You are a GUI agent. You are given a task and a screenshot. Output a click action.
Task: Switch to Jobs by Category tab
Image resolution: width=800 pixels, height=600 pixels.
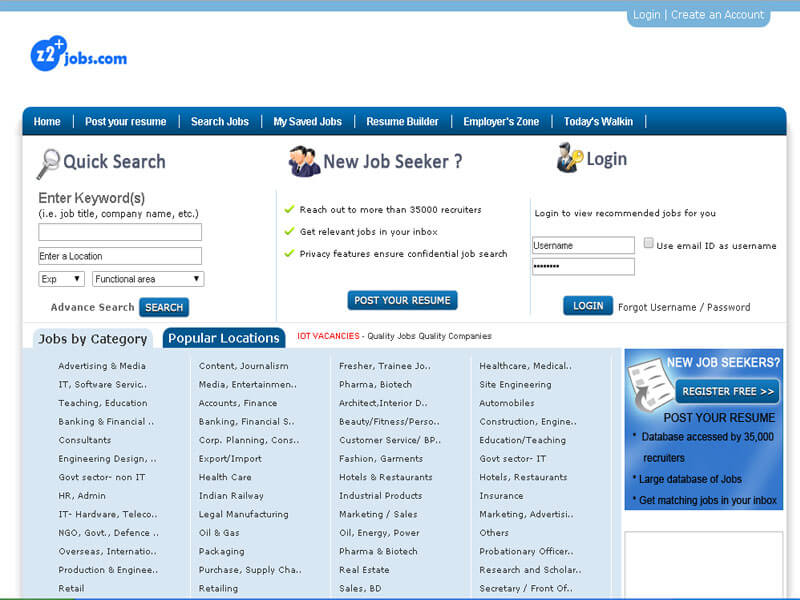click(93, 339)
